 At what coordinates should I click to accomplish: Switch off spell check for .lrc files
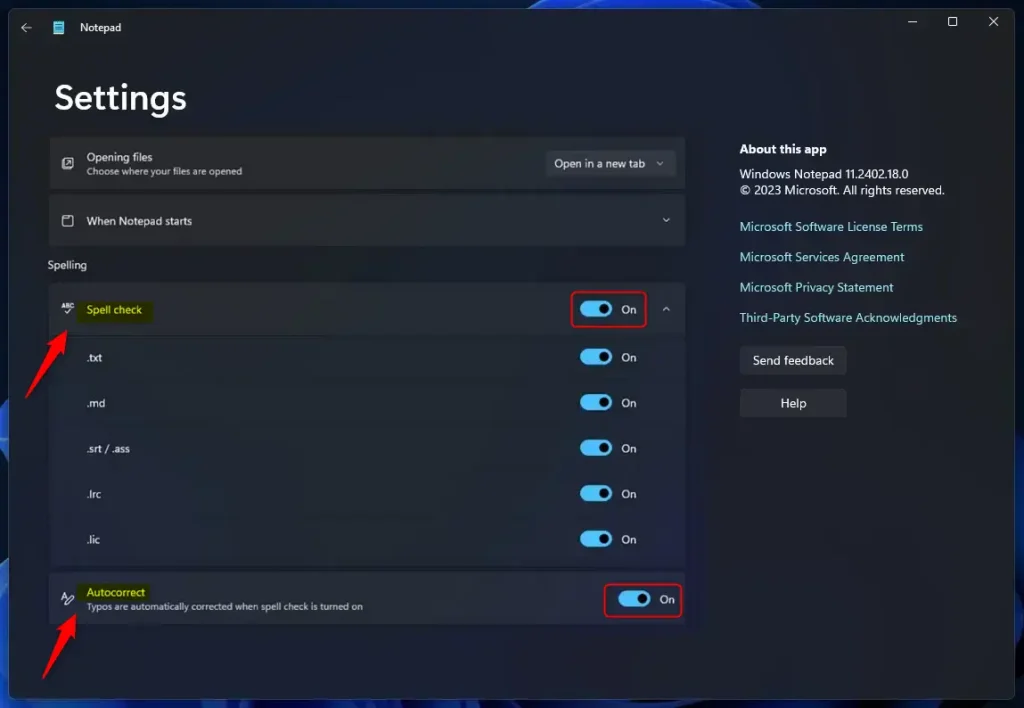click(596, 494)
